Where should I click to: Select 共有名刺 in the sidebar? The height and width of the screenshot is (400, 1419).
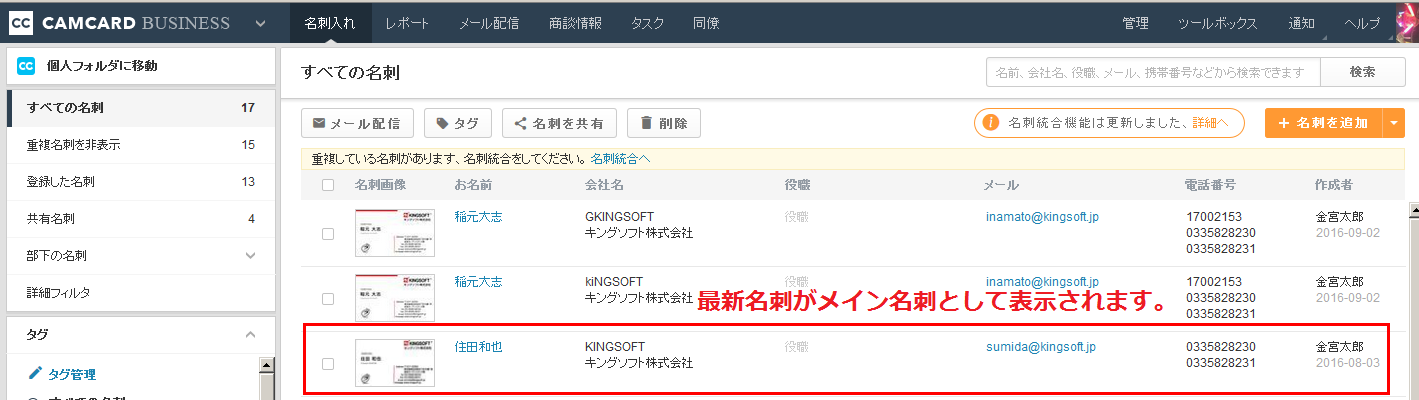click(x=141, y=219)
